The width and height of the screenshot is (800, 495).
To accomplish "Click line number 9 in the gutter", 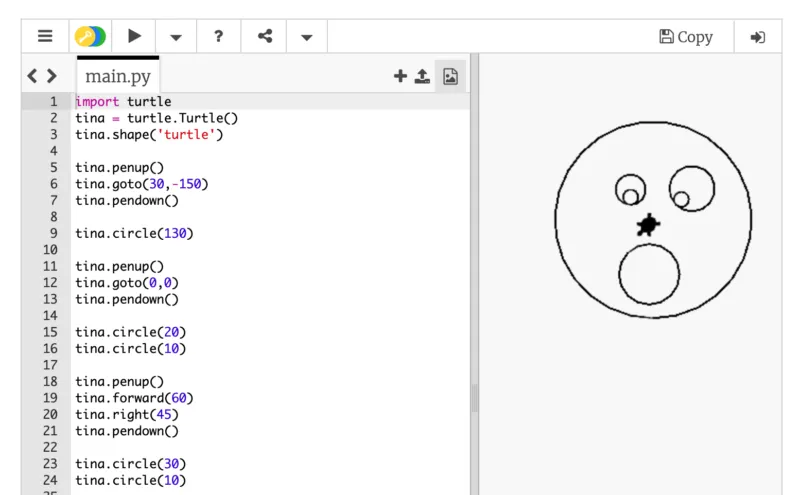I will click(50, 234).
